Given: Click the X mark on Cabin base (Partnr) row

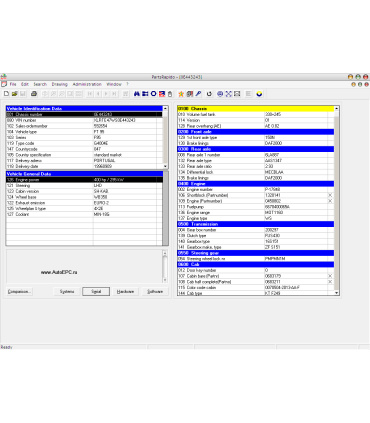Looking at the screenshot, I should (330, 276).
